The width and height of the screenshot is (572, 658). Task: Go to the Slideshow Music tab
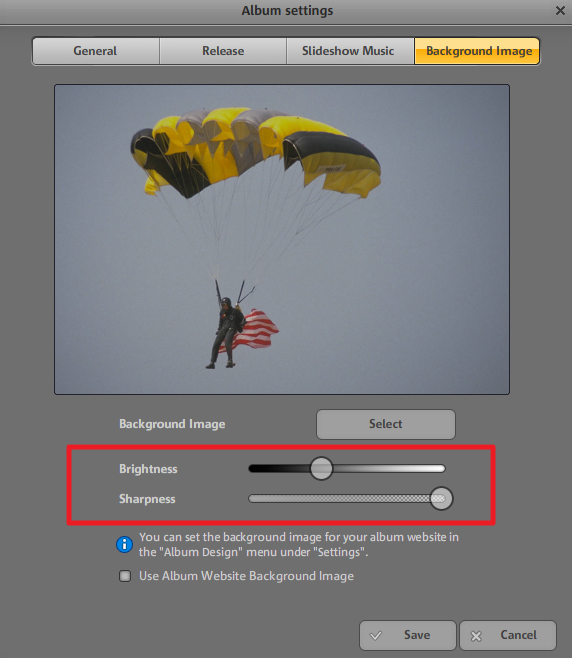click(350, 51)
